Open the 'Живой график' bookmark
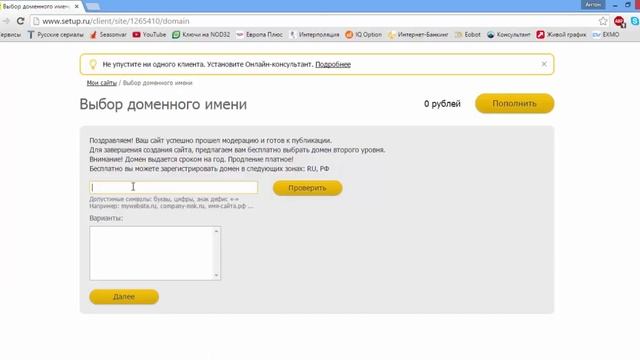640x360 pixels. (561, 35)
